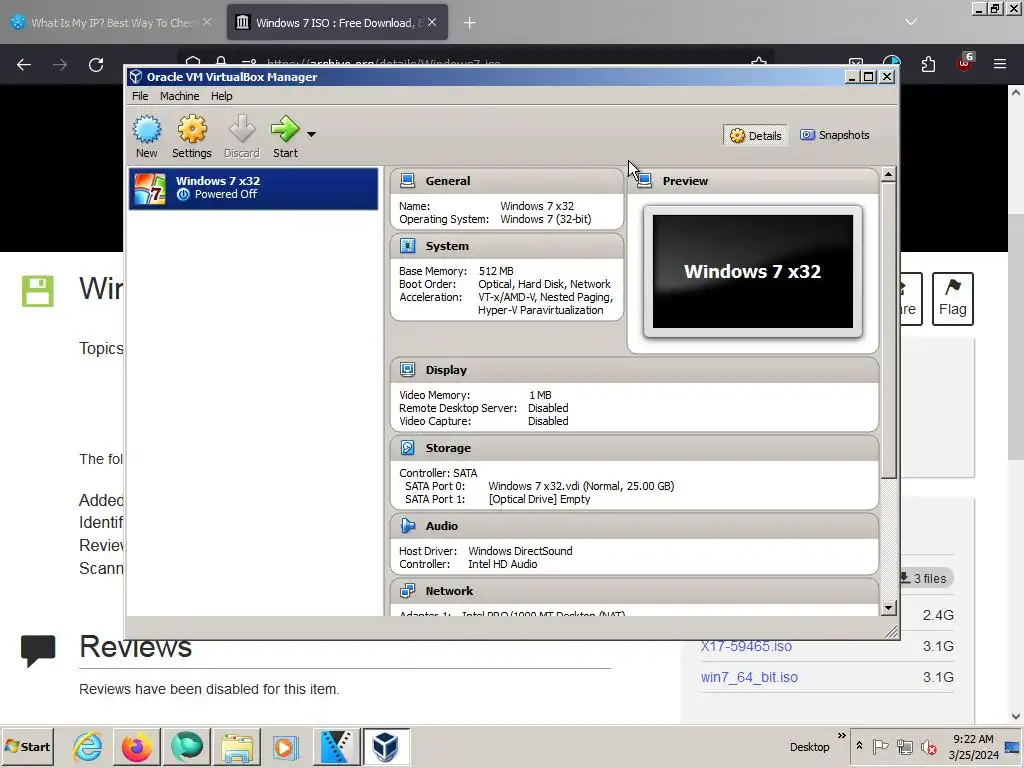Click the System section chip icon
The image size is (1024, 768).
(408, 246)
